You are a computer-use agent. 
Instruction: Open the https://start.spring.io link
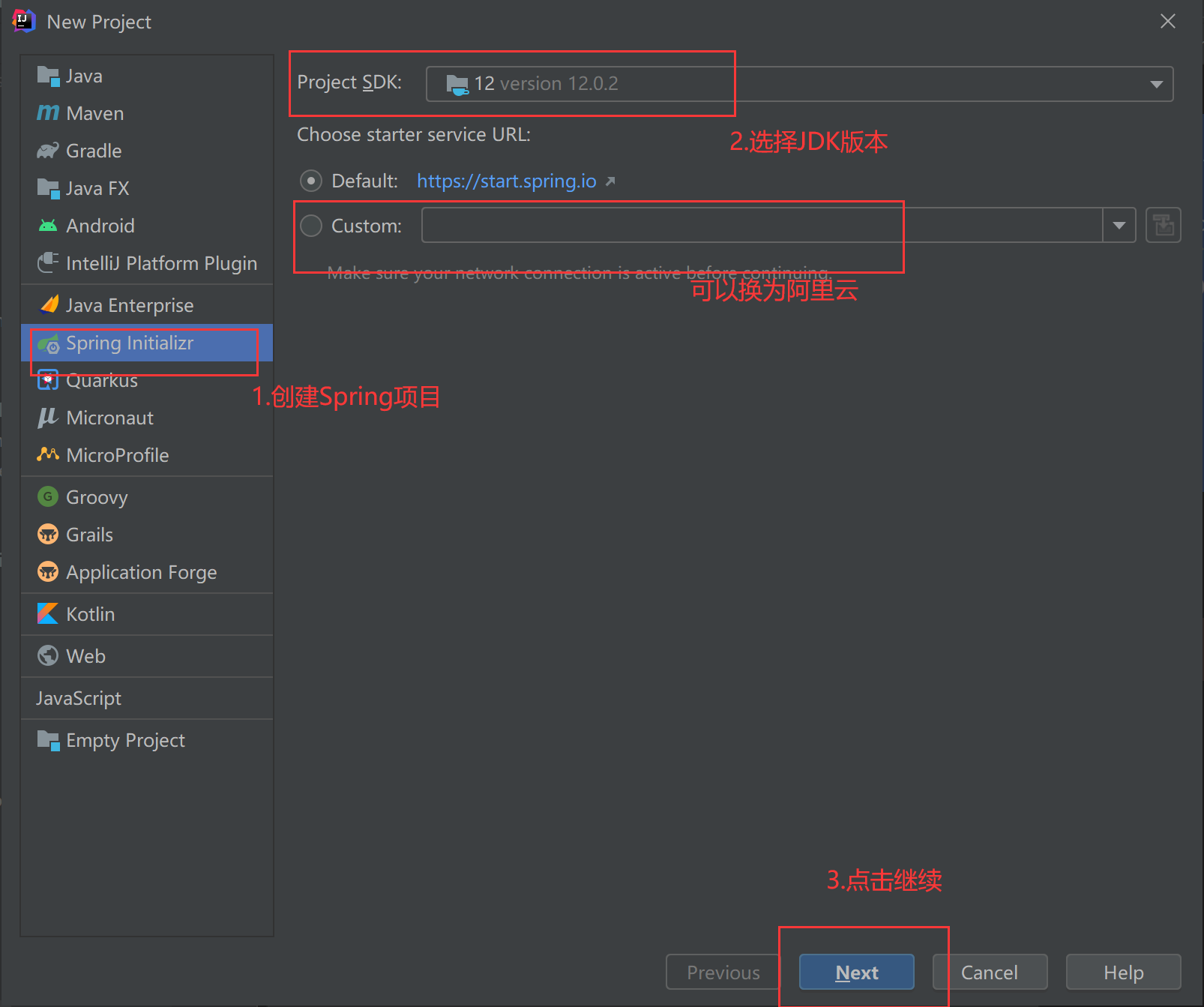(507, 181)
